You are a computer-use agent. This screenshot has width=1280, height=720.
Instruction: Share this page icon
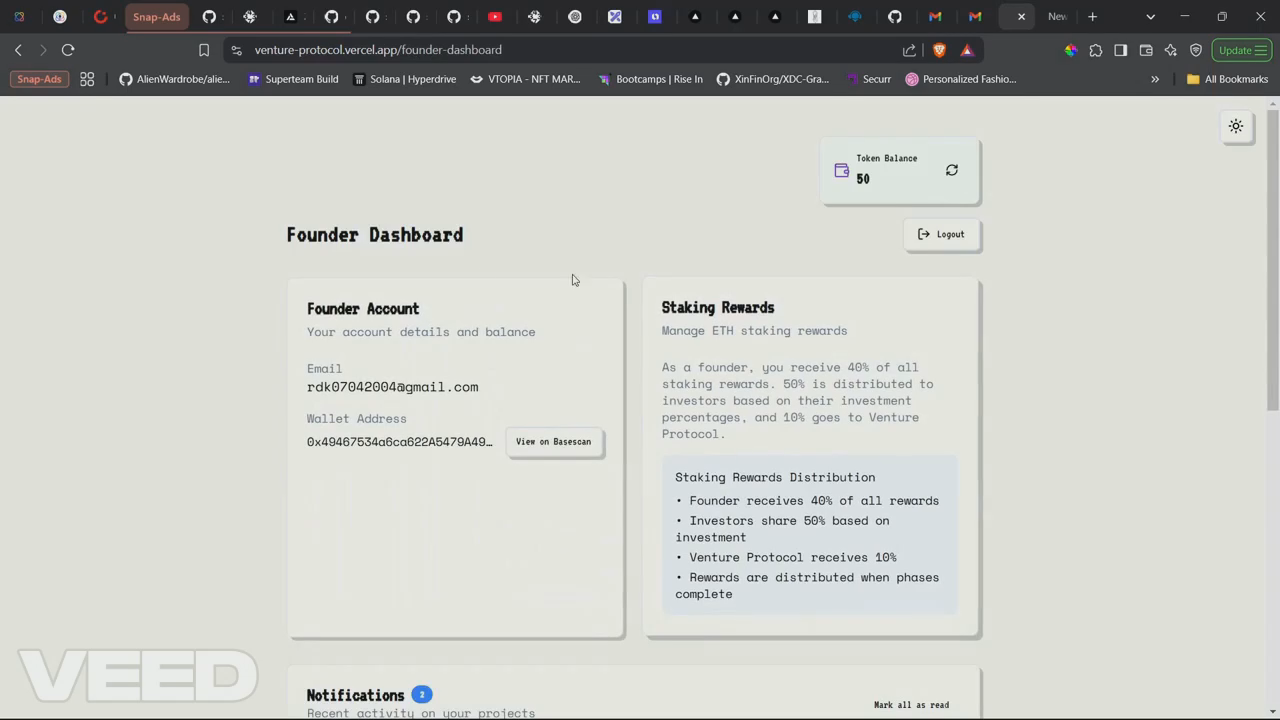(x=909, y=50)
